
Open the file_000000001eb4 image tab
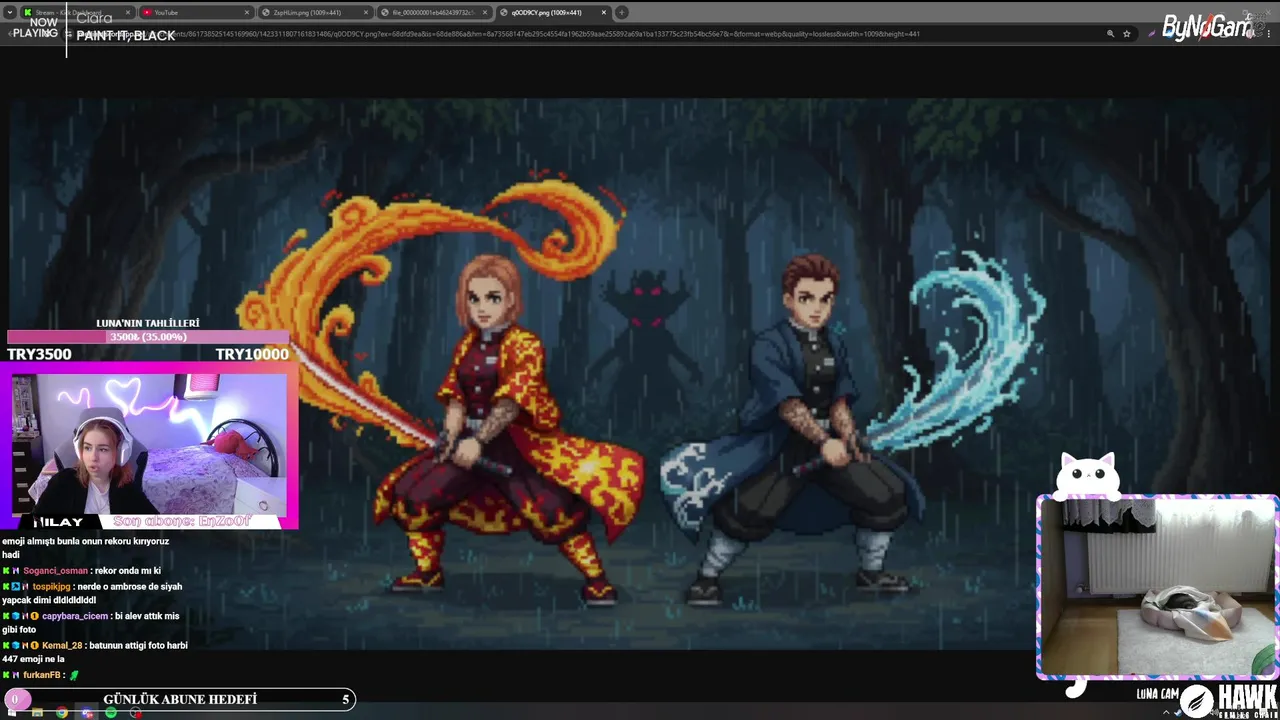433,12
